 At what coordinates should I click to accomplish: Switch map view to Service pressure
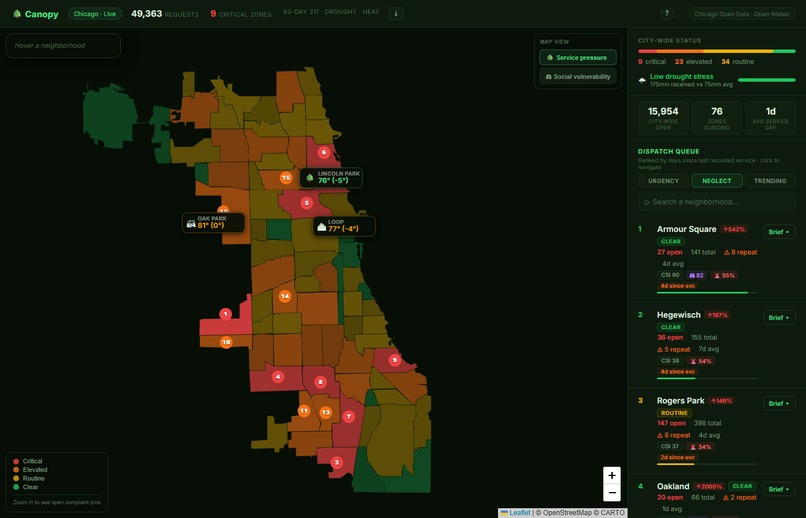point(578,58)
